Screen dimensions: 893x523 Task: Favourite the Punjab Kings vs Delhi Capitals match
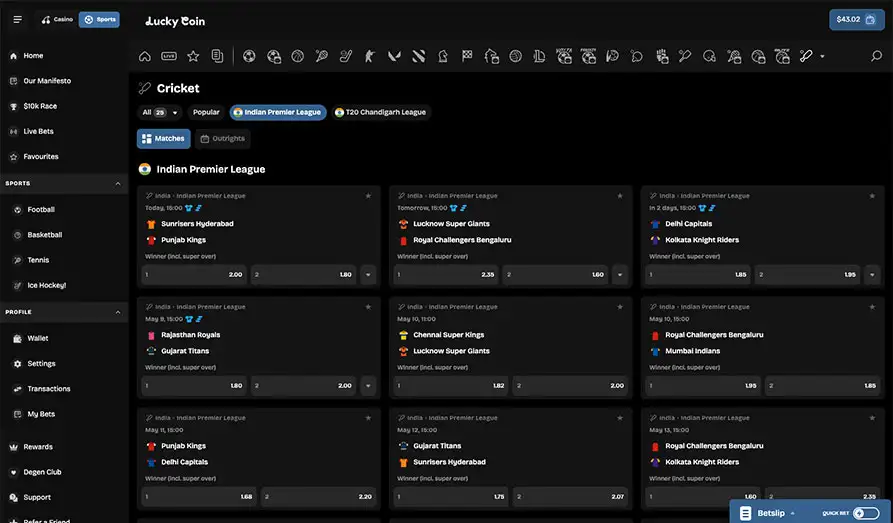(x=368, y=418)
